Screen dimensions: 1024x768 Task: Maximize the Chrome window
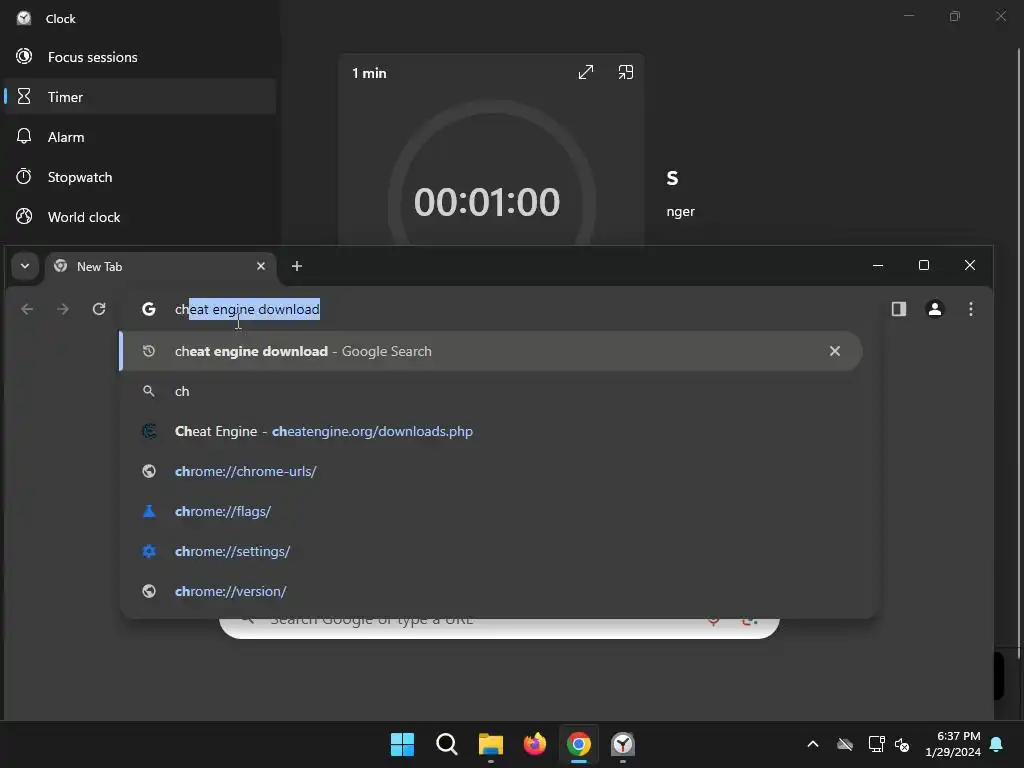[x=923, y=265]
